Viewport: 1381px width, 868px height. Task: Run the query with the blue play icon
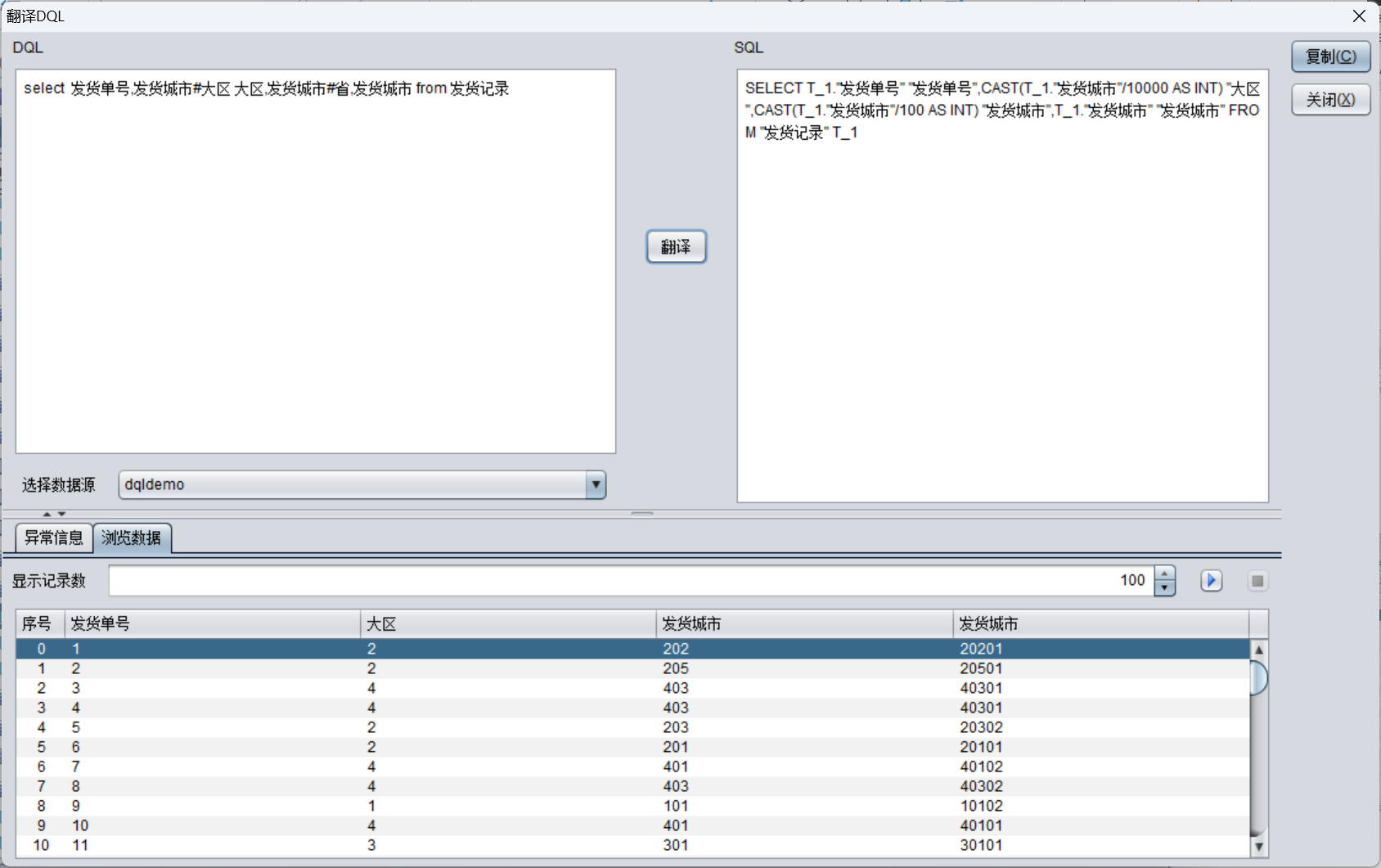coord(1211,581)
